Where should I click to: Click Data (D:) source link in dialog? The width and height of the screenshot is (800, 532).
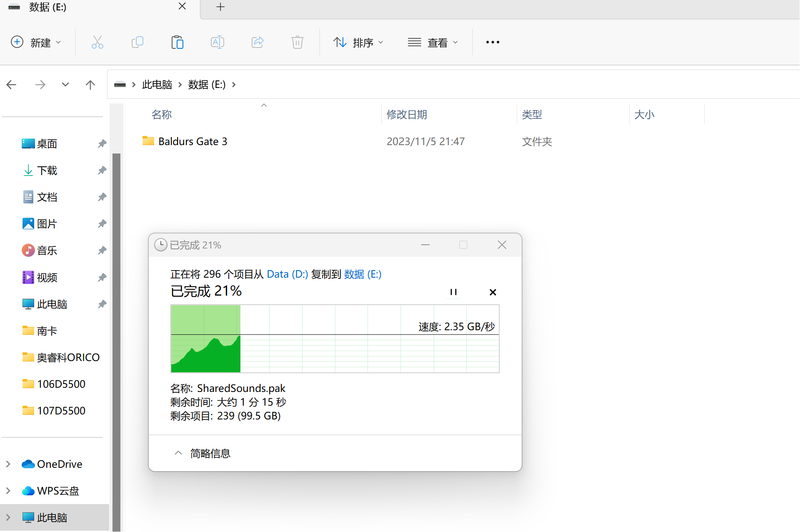287,274
